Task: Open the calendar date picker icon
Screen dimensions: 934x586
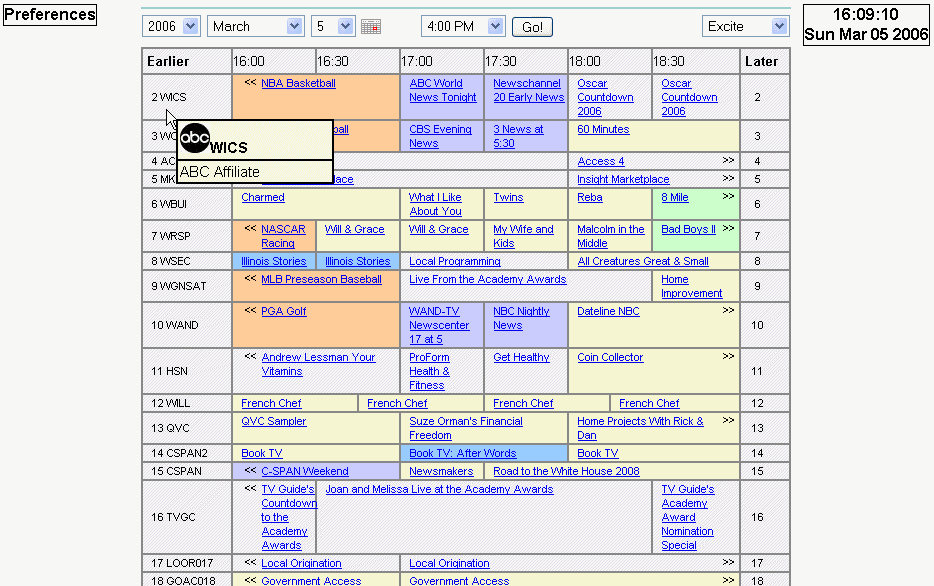Action: pos(371,27)
